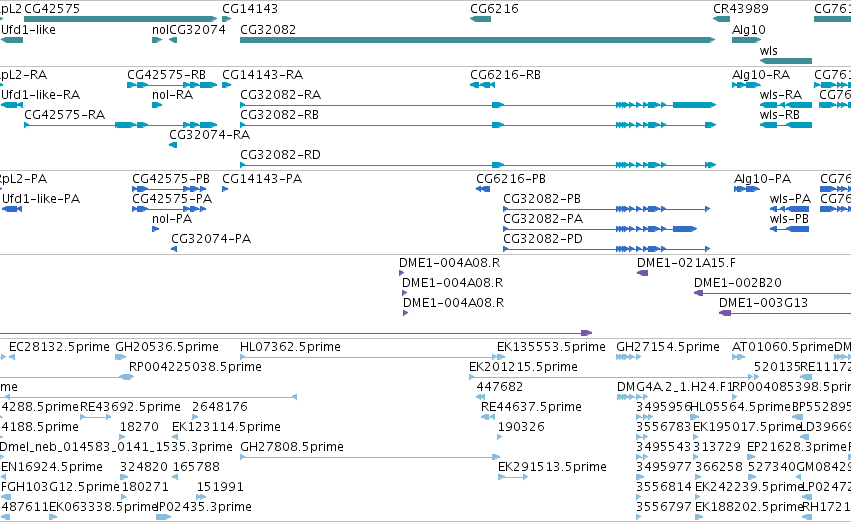The image size is (851, 522).
Task: Select the 18270 feature label
Action: click(x=139, y=427)
